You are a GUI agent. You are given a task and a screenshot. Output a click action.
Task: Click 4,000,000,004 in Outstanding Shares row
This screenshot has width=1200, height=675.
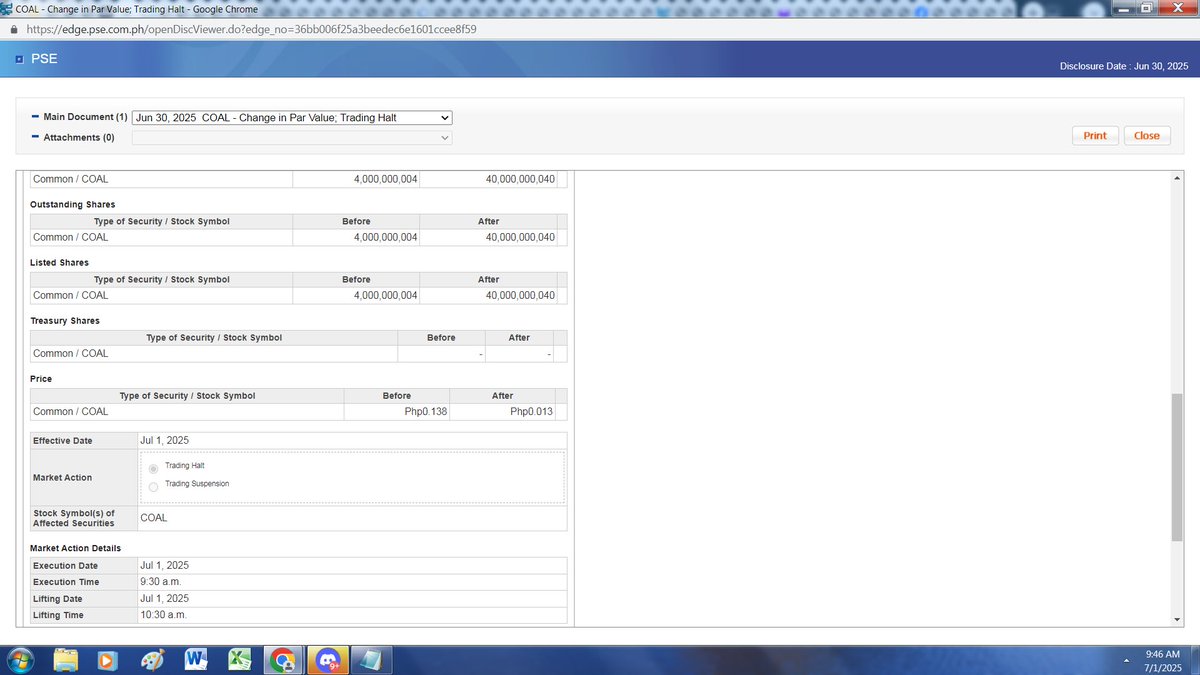coord(386,237)
